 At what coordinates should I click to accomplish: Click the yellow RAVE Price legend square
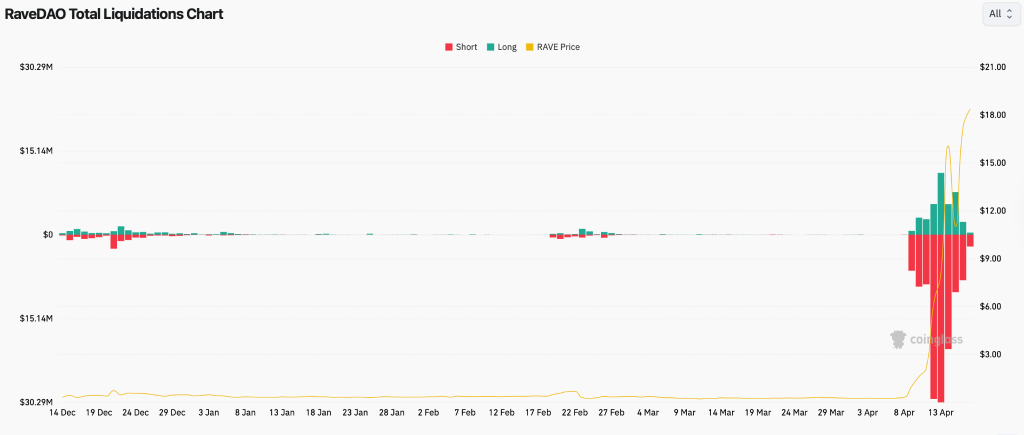(x=529, y=47)
